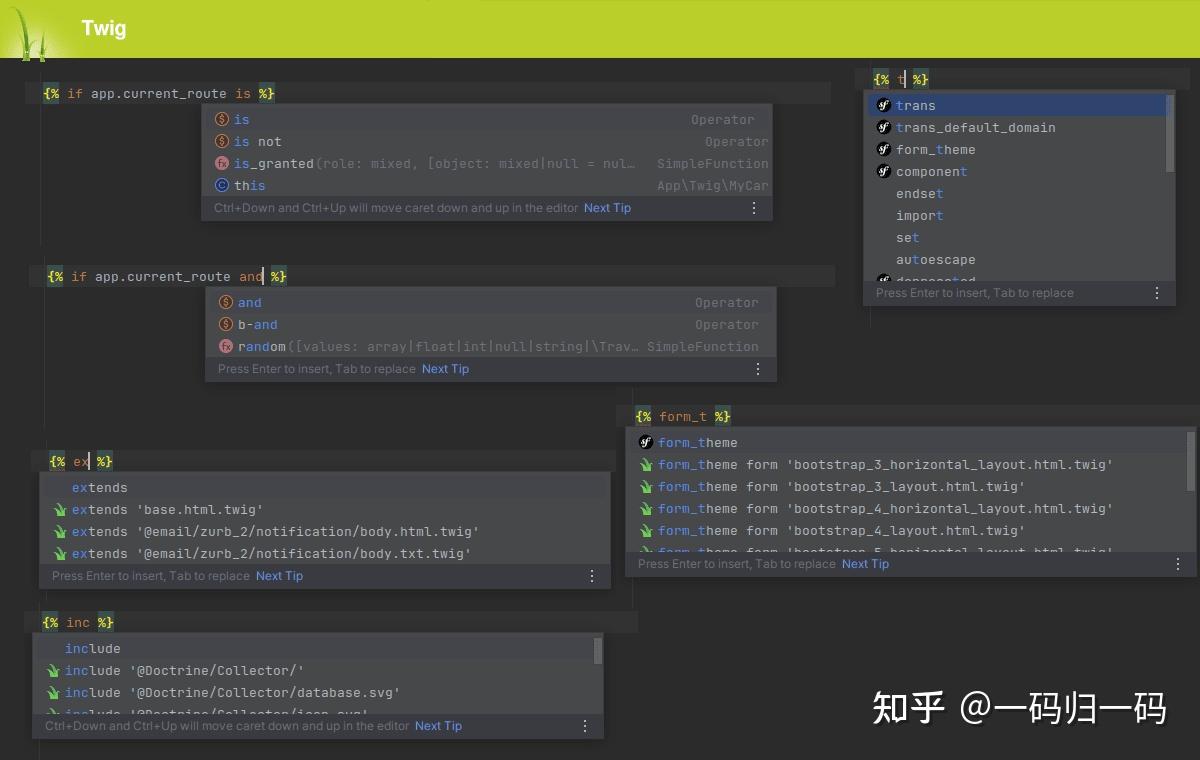Viewport: 1200px width, 760px height.
Task: Select the 'and' operator completion item
Action: (x=491, y=302)
